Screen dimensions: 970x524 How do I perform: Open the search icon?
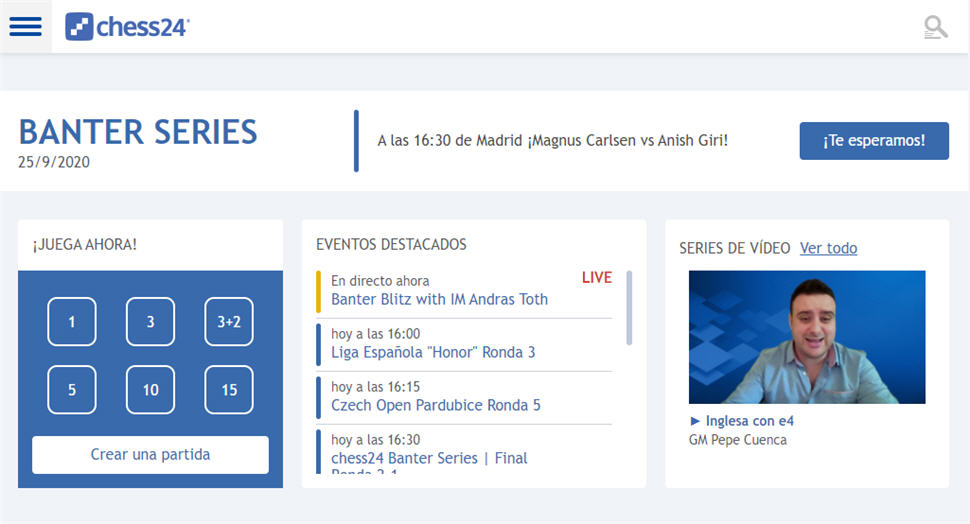(935, 27)
